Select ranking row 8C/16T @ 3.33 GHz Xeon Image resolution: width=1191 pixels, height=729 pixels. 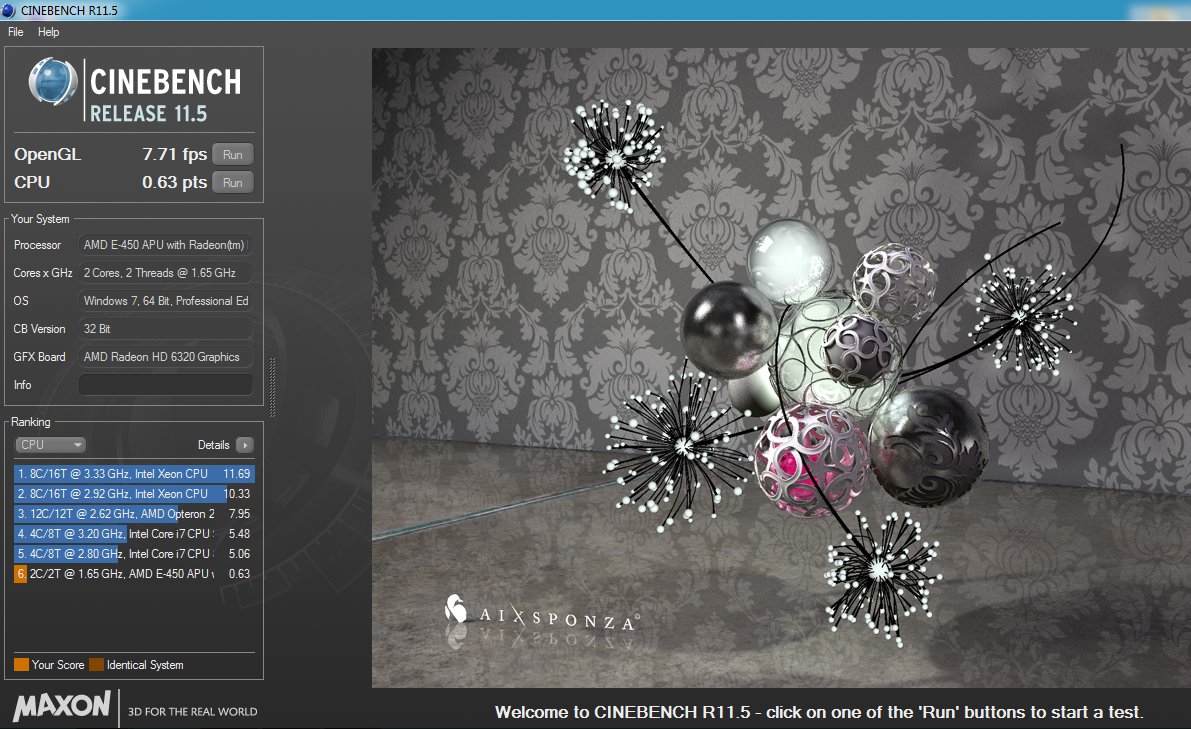(x=134, y=474)
